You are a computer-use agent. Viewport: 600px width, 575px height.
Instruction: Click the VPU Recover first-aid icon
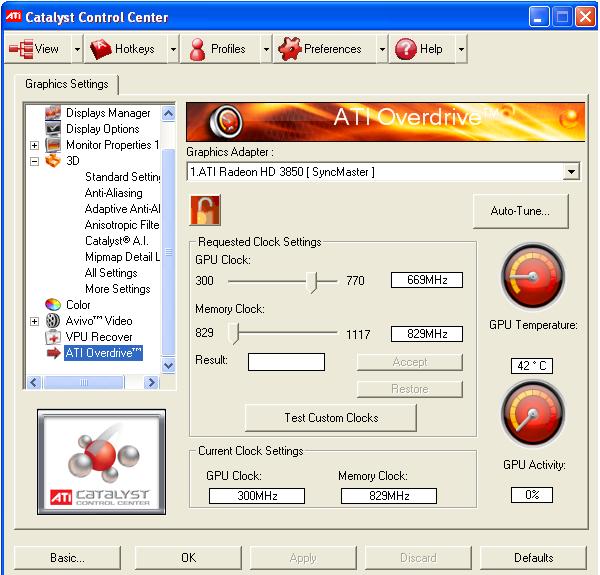tap(53, 337)
